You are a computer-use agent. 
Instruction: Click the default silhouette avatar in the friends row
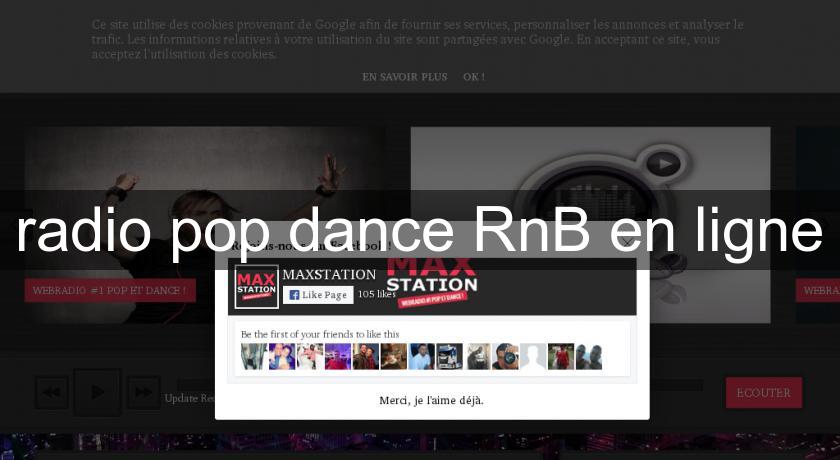(x=533, y=357)
